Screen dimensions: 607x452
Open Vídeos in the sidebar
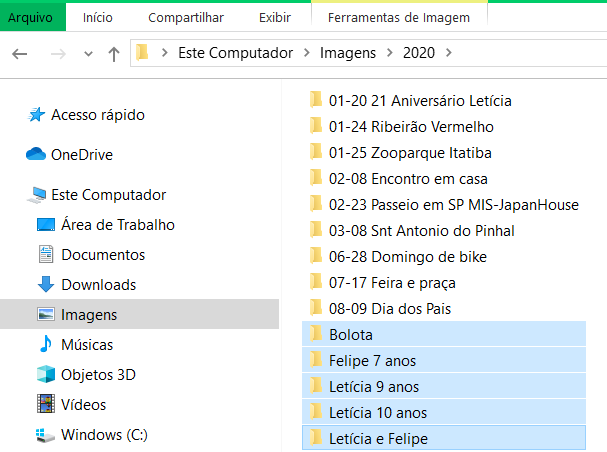83,404
